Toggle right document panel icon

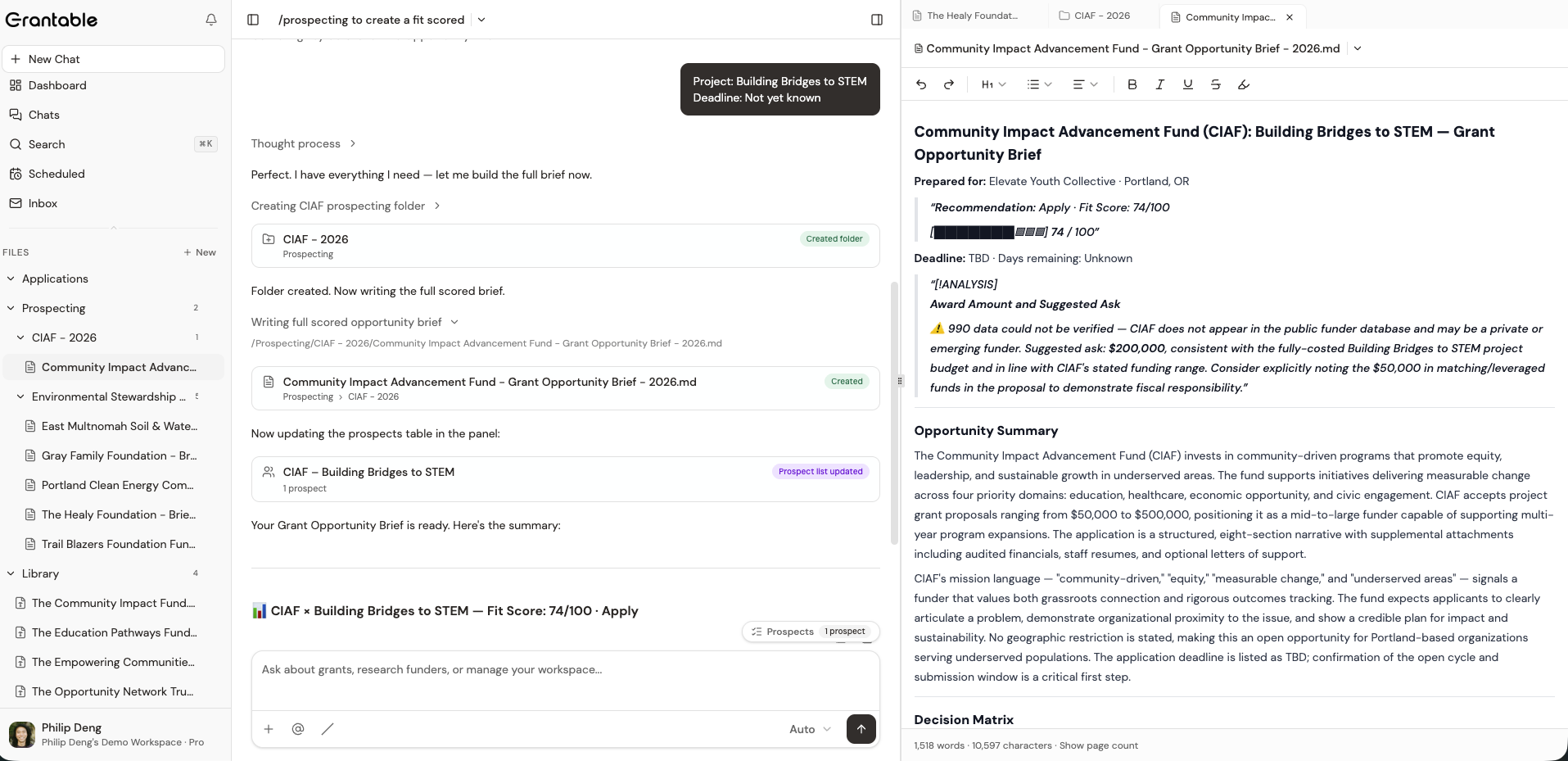pos(877,20)
